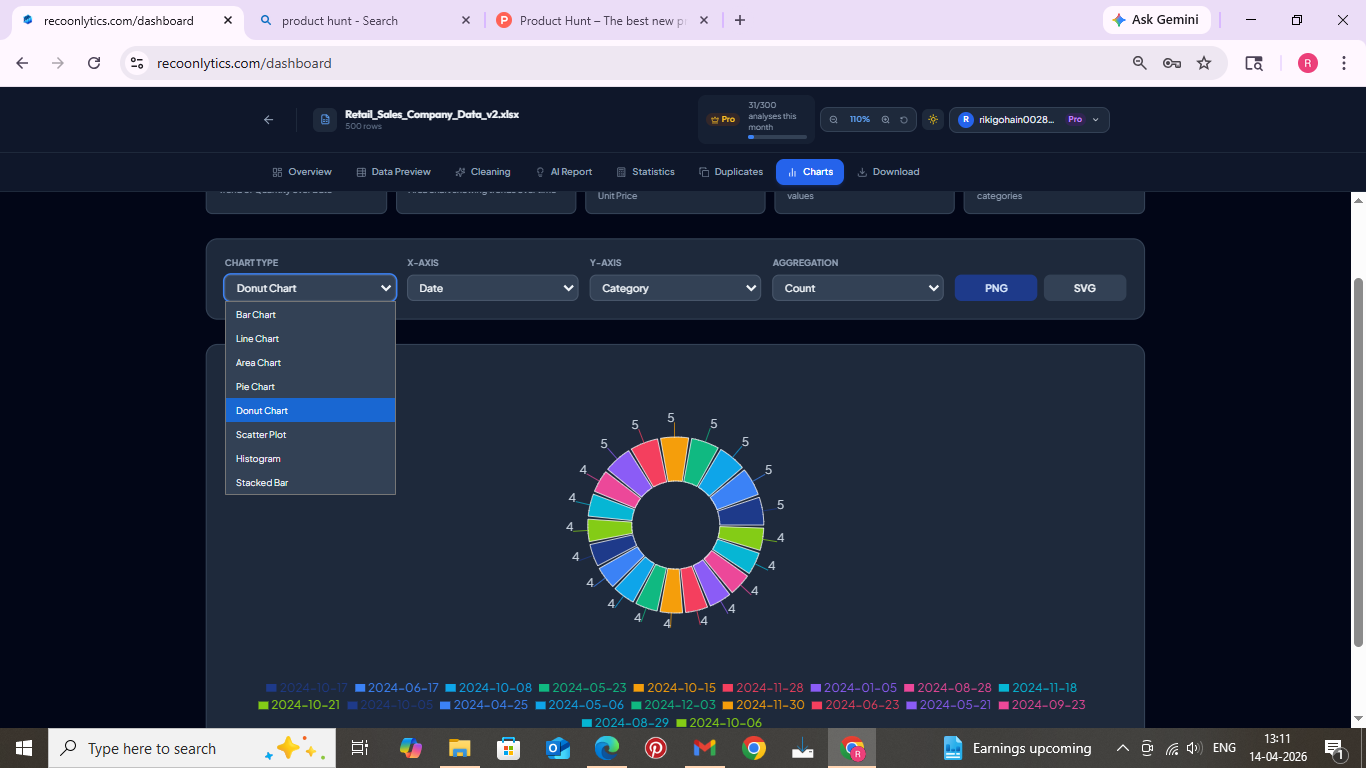The height and width of the screenshot is (768, 1366).
Task: Open the Data Preview tab
Action: coord(393,172)
